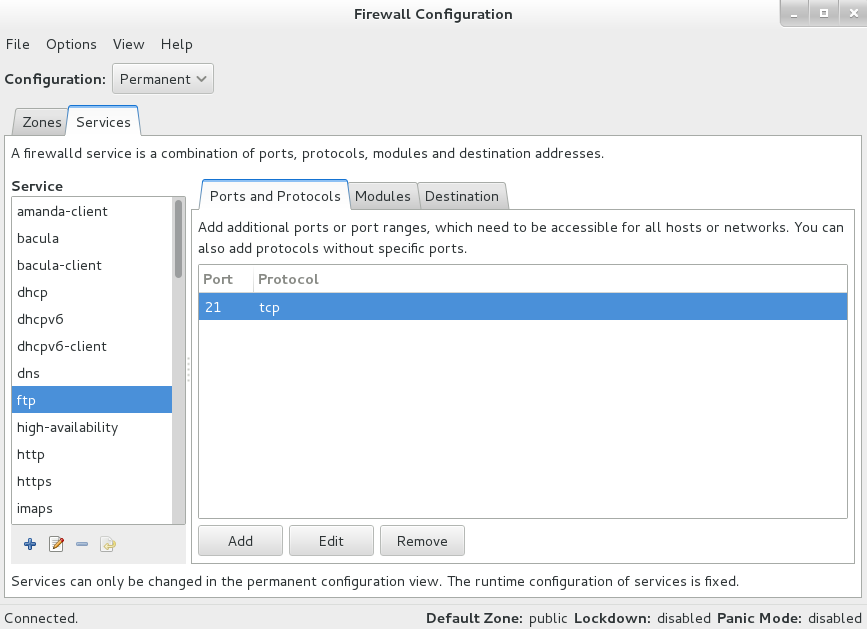Click the Remove button for ports
The height and width of the screenshot is (629, 867).
422,540
